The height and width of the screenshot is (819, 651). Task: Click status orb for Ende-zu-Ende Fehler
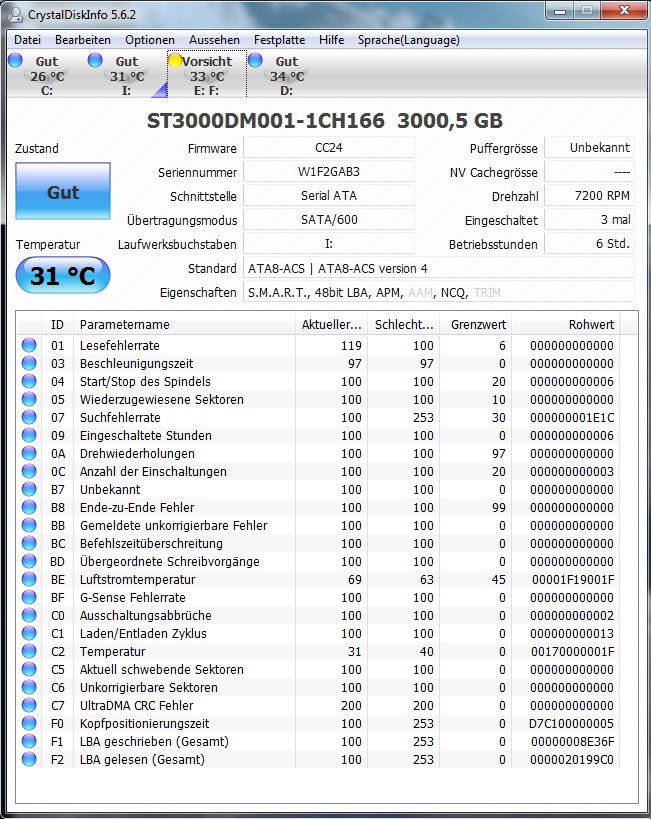tap(29, 507)
